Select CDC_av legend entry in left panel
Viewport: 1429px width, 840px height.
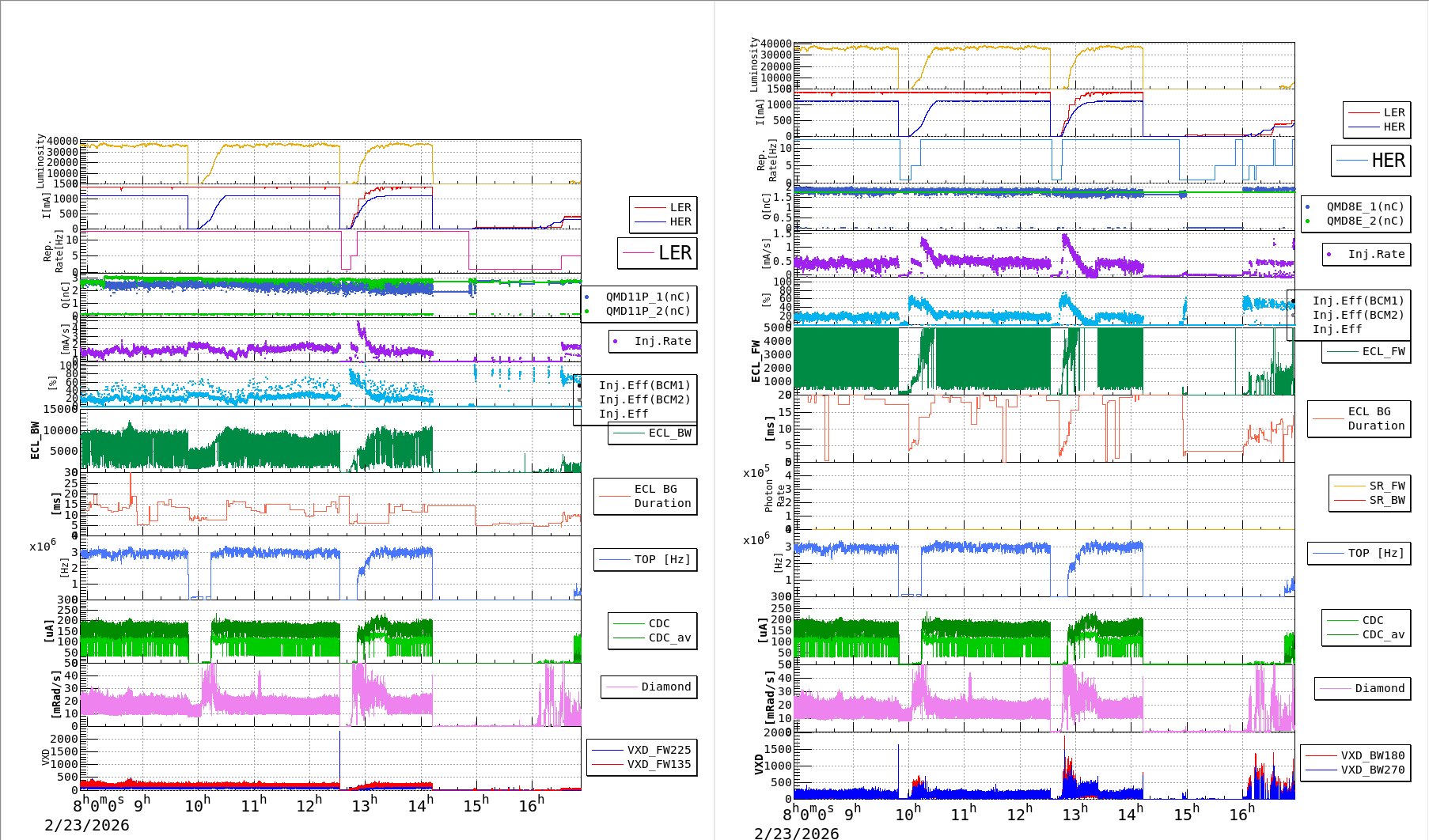[669, 638]
